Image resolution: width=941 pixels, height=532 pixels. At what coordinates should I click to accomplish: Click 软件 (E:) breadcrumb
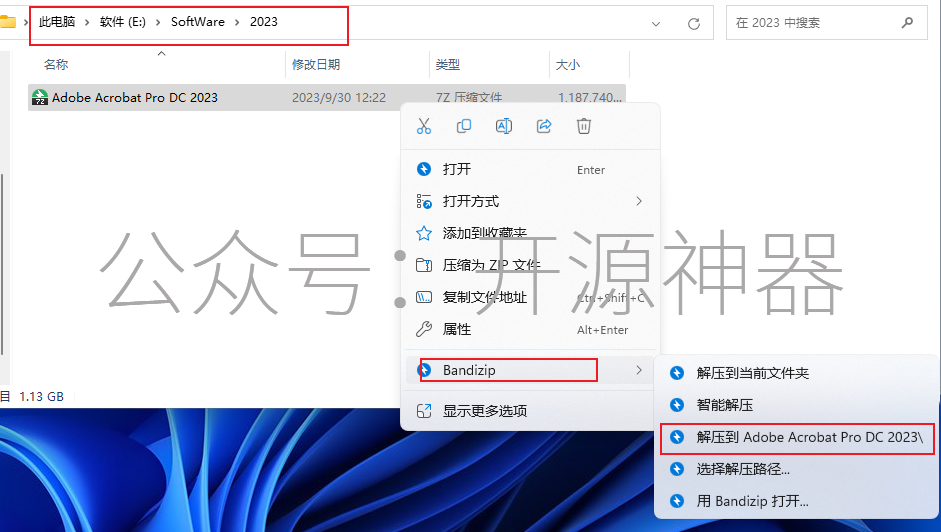(x=123, y=22)
